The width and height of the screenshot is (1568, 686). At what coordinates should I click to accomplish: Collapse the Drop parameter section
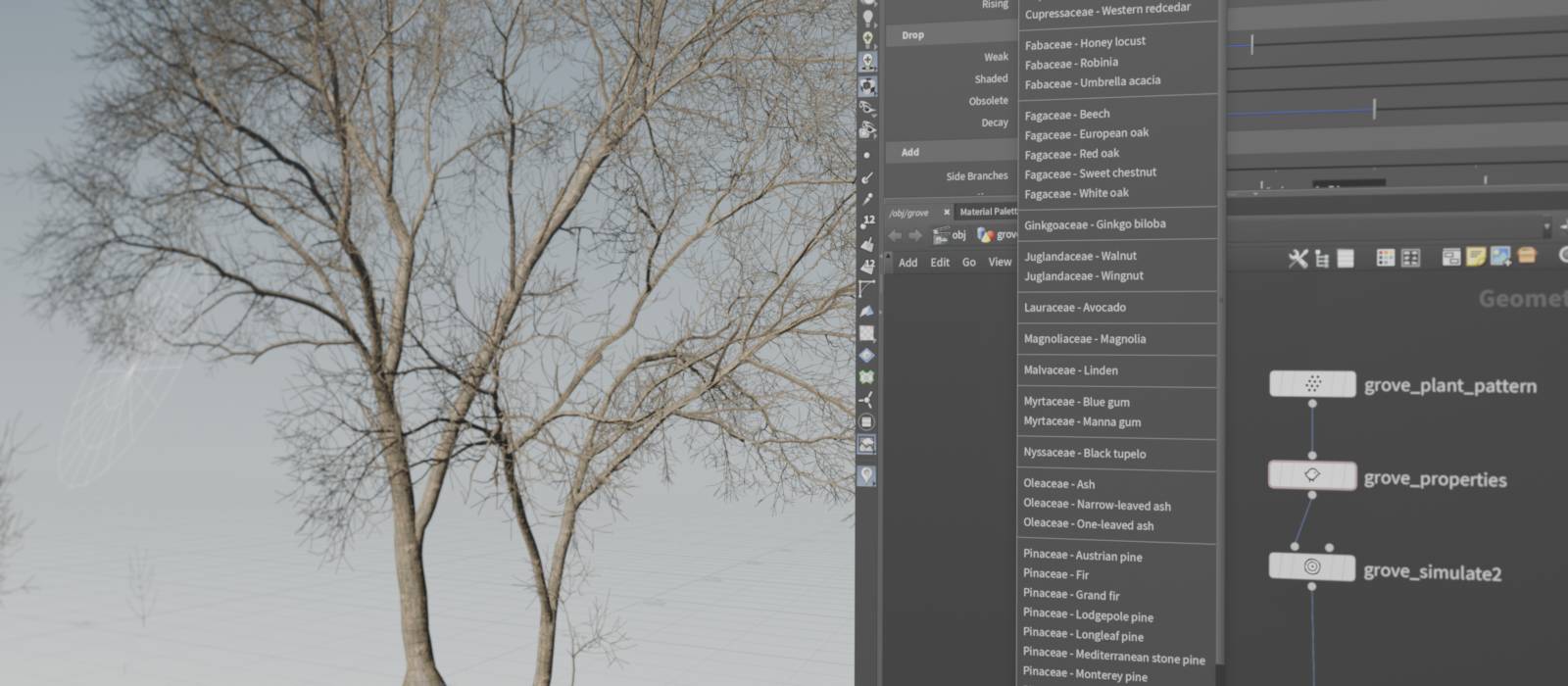click(912, 35)
